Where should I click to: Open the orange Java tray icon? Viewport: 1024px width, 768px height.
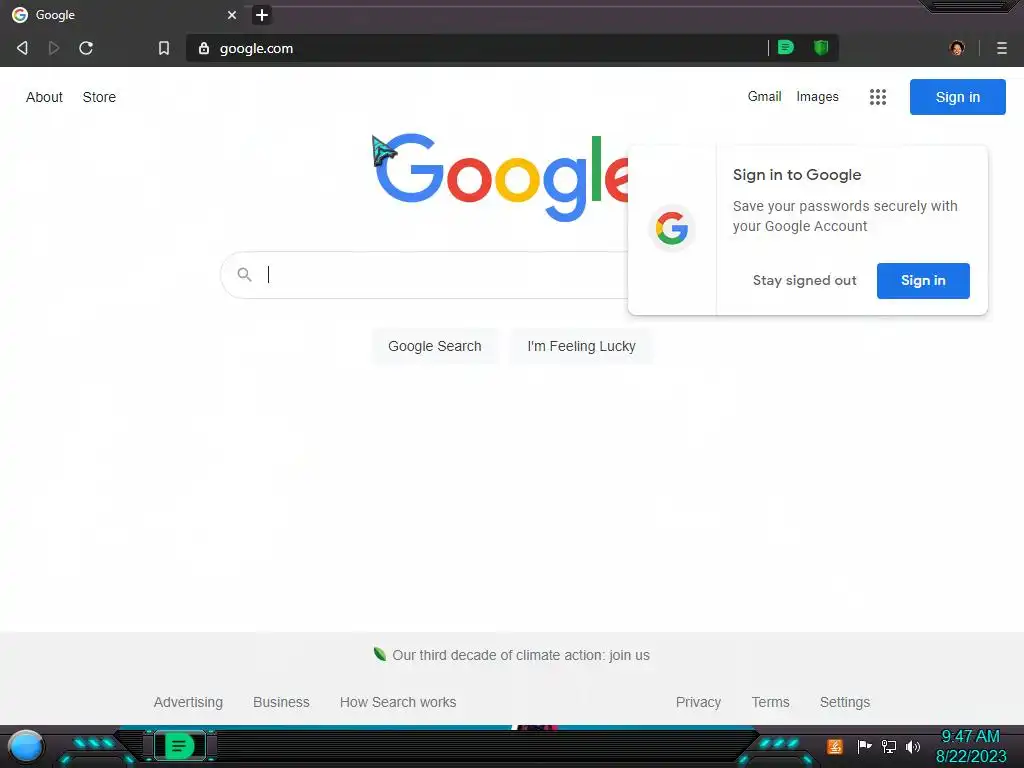pos(835,746)
